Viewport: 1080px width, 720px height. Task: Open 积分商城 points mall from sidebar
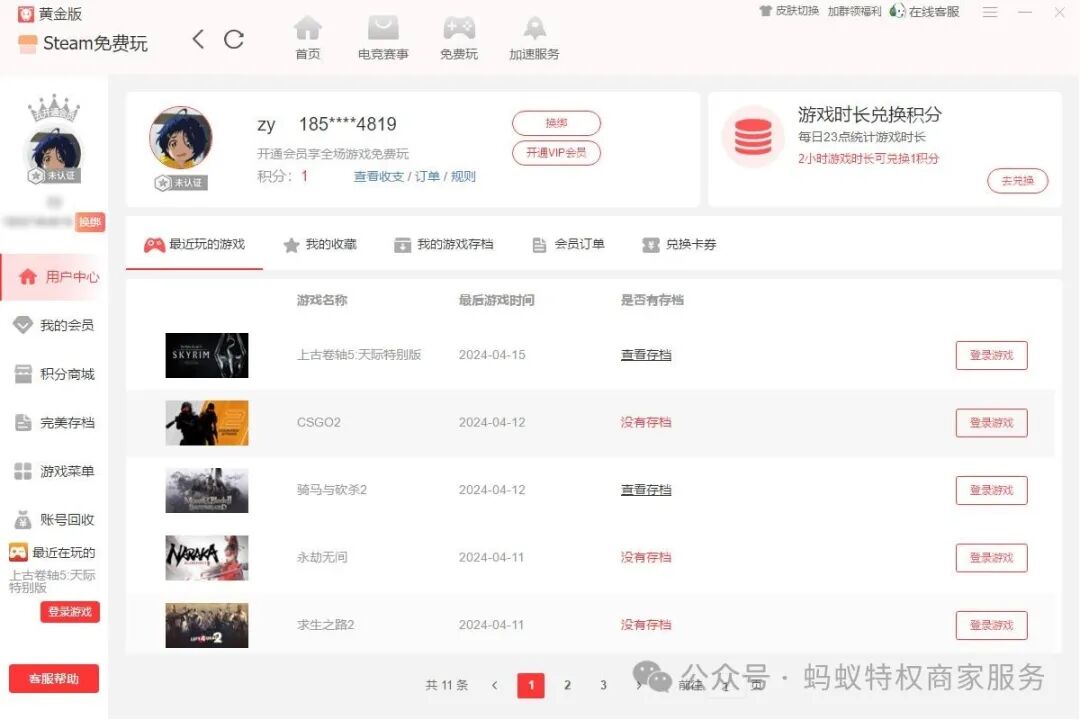[63, 373]
